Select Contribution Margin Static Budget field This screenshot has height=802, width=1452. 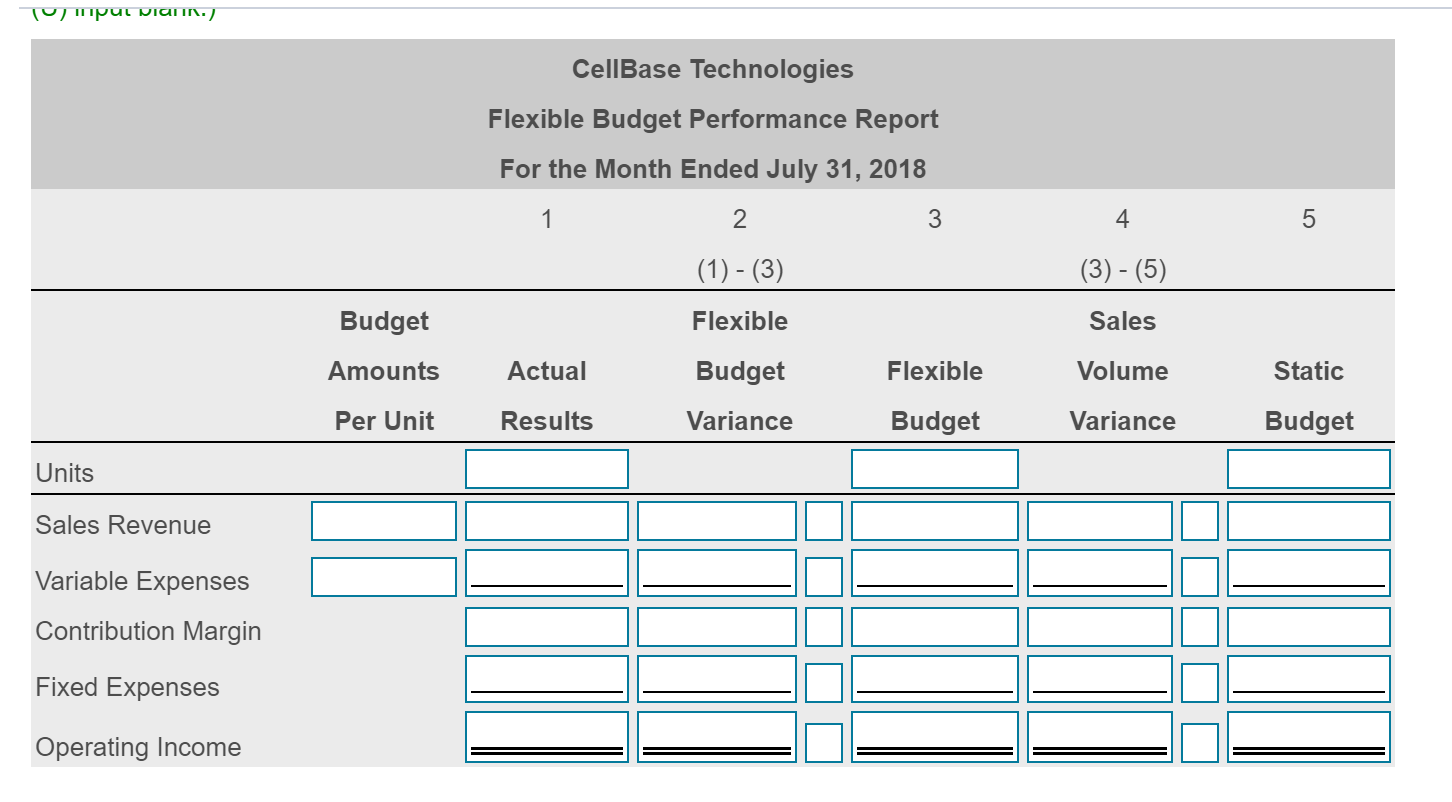click(x=1308, y=627)
